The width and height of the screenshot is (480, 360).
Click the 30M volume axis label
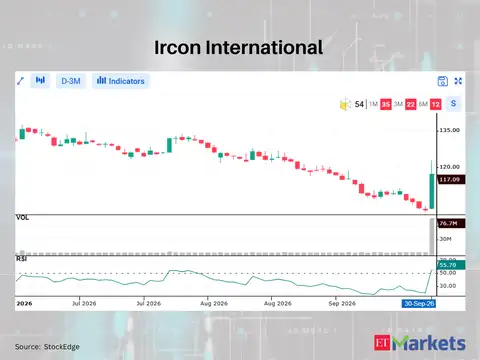click(x=445, y=239)
